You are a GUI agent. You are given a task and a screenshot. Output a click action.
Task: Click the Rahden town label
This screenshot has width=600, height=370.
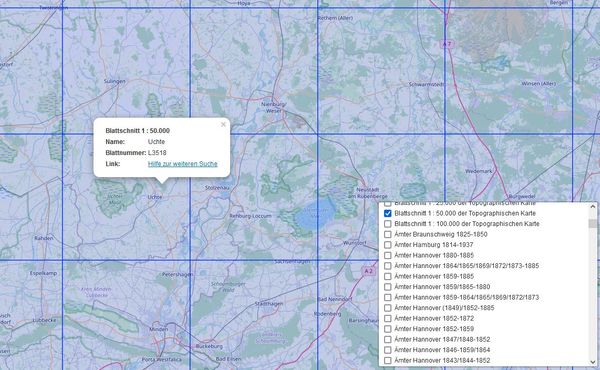point(44,238)
